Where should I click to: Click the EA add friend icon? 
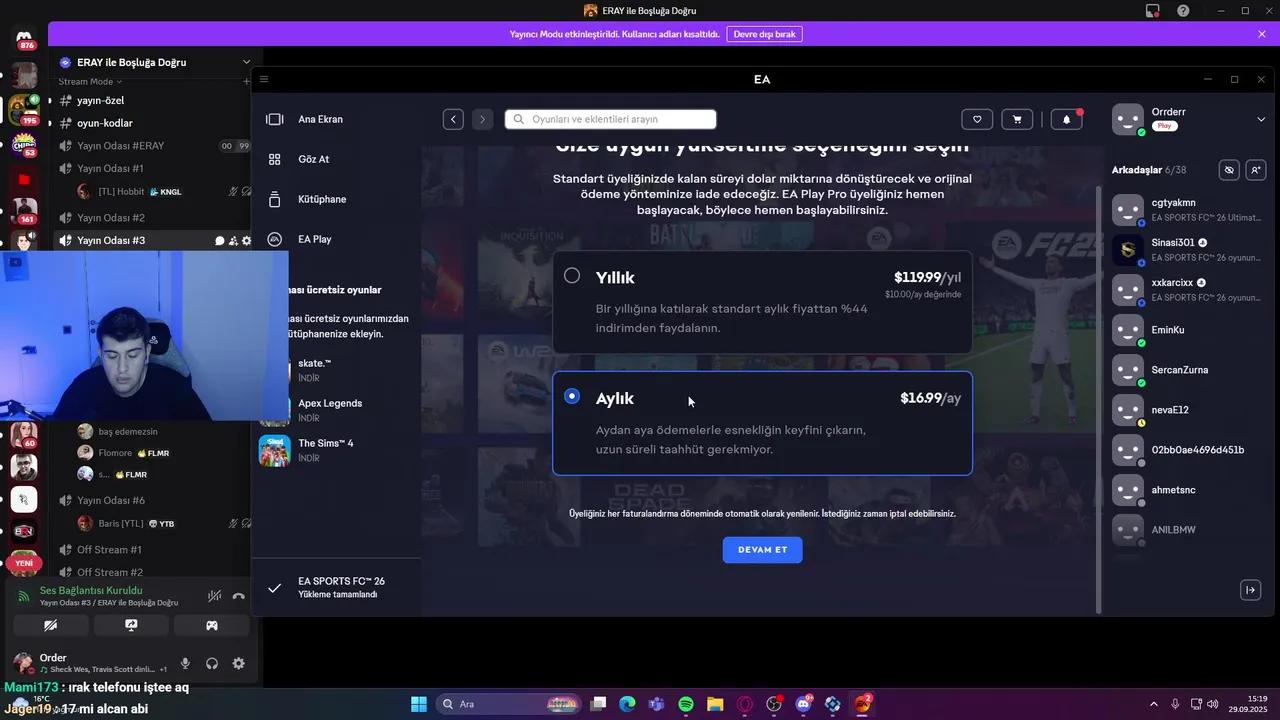(x=1256, y=170)
